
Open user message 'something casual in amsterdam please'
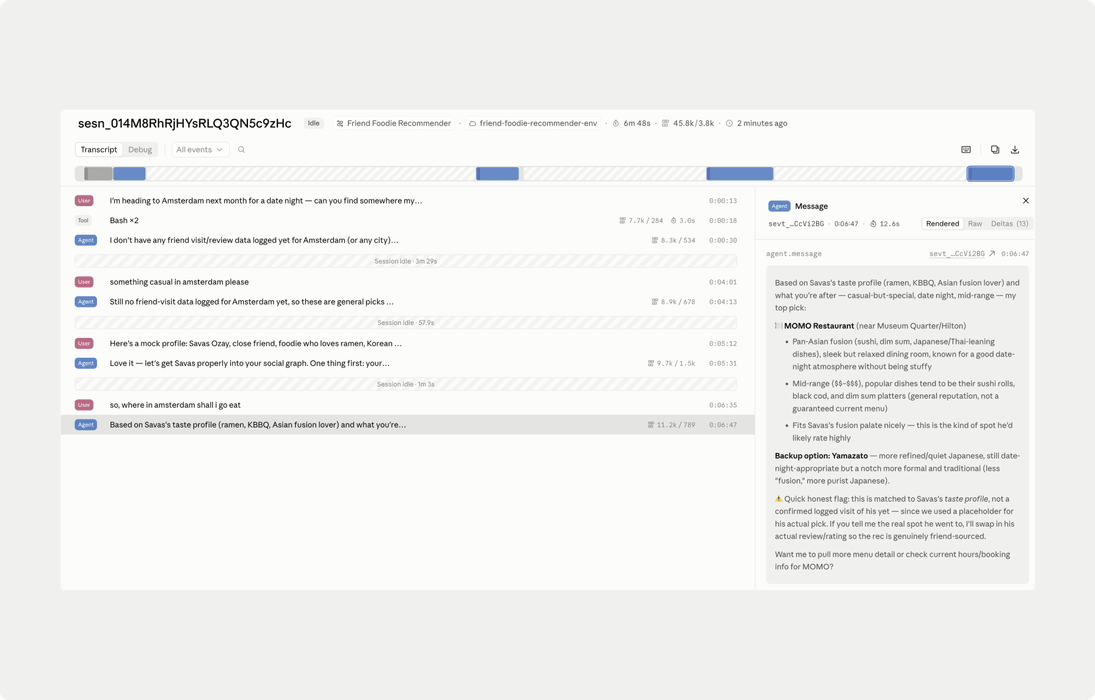[407, 282]
